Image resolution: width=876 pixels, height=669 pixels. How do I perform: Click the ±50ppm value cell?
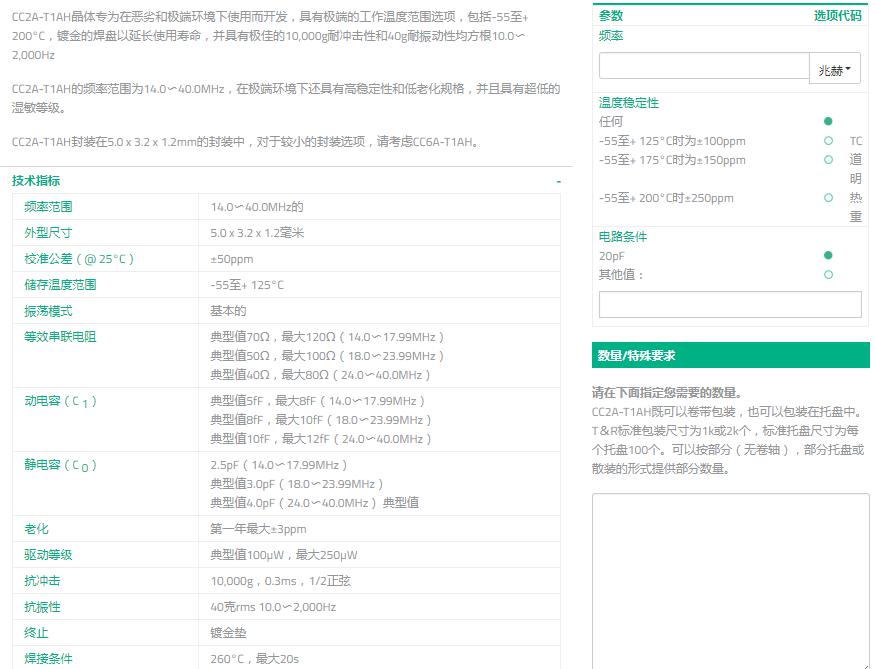232,259
